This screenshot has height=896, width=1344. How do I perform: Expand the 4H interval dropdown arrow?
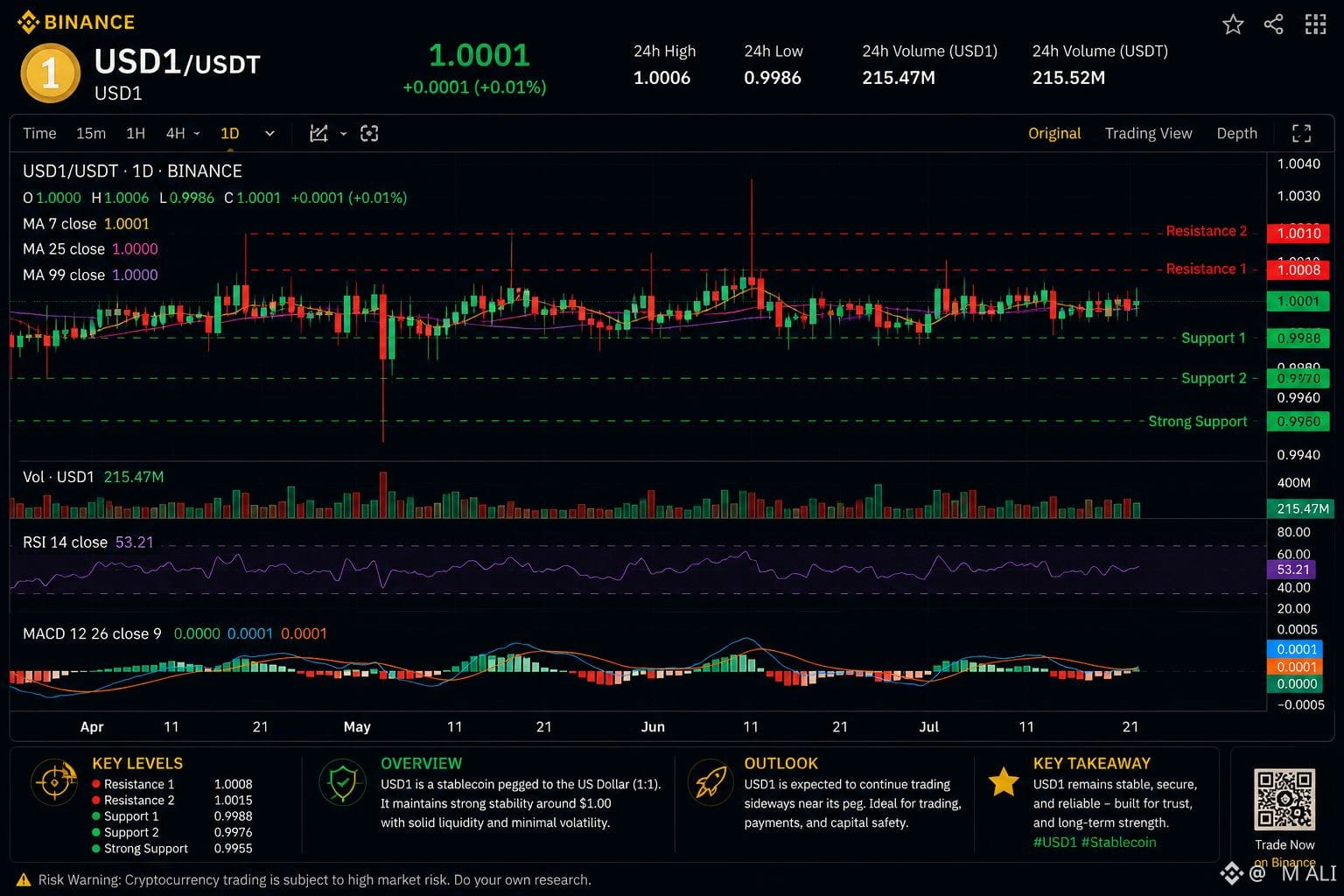tap(197, 134)
